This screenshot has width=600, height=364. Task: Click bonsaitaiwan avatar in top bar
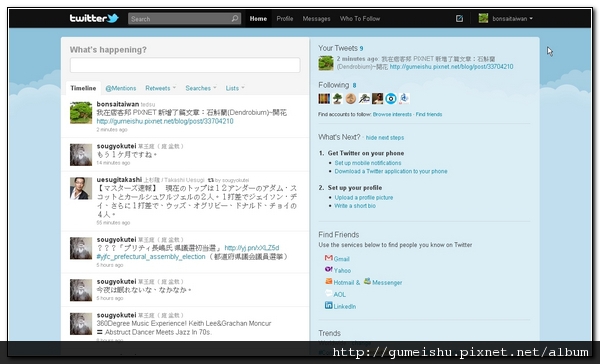483,18
